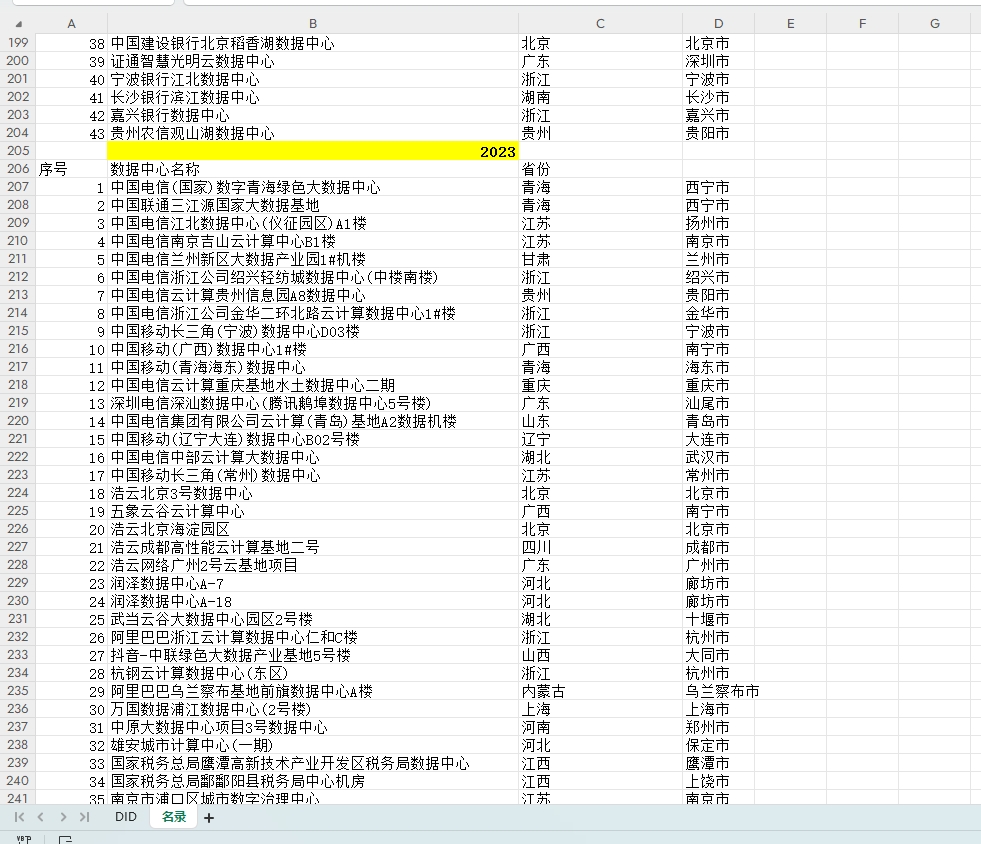Jump to first sheet with navigation arrow

(19, 817)
